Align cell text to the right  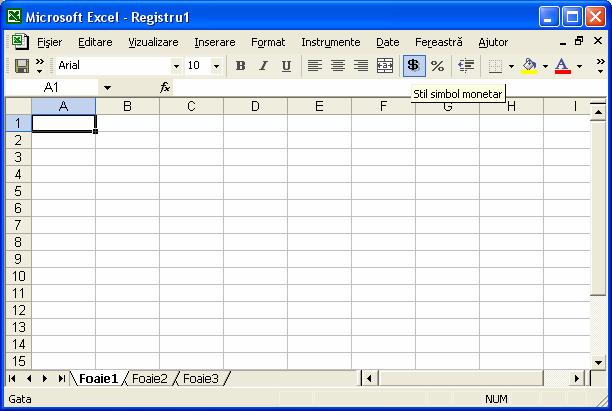[x=361, y=66]
